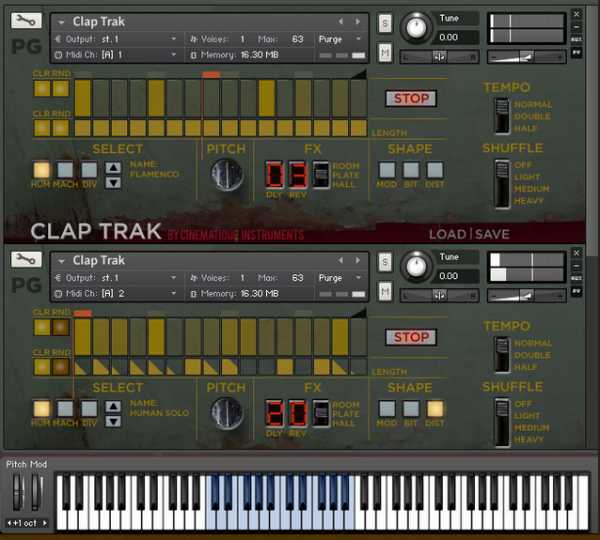Clear velocity row with CLR in top sequencer

coord(42,89)
